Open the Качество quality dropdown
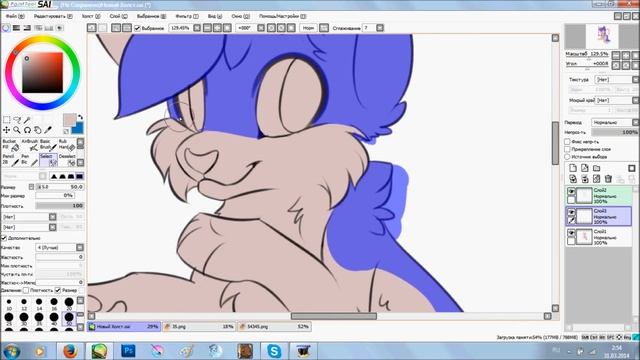Viewport: 640px width, 360px height. tap(60, 247)
